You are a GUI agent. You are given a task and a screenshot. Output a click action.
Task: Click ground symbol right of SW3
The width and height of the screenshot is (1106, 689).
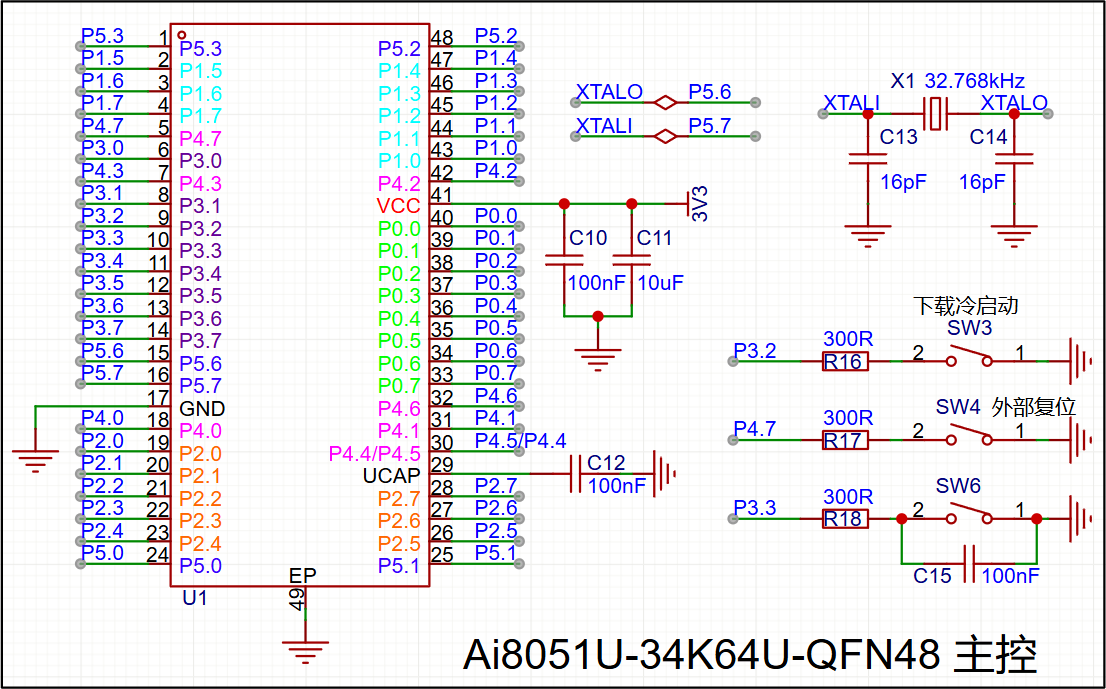1079,361
